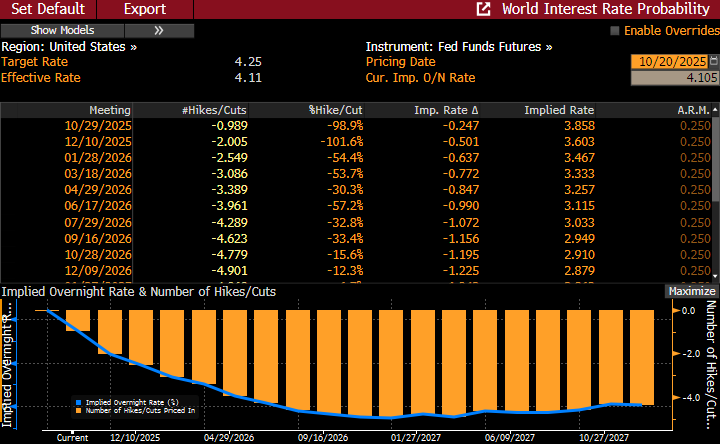Expand the Region: United States selector
720x444 pixels.
coord(69,47)
